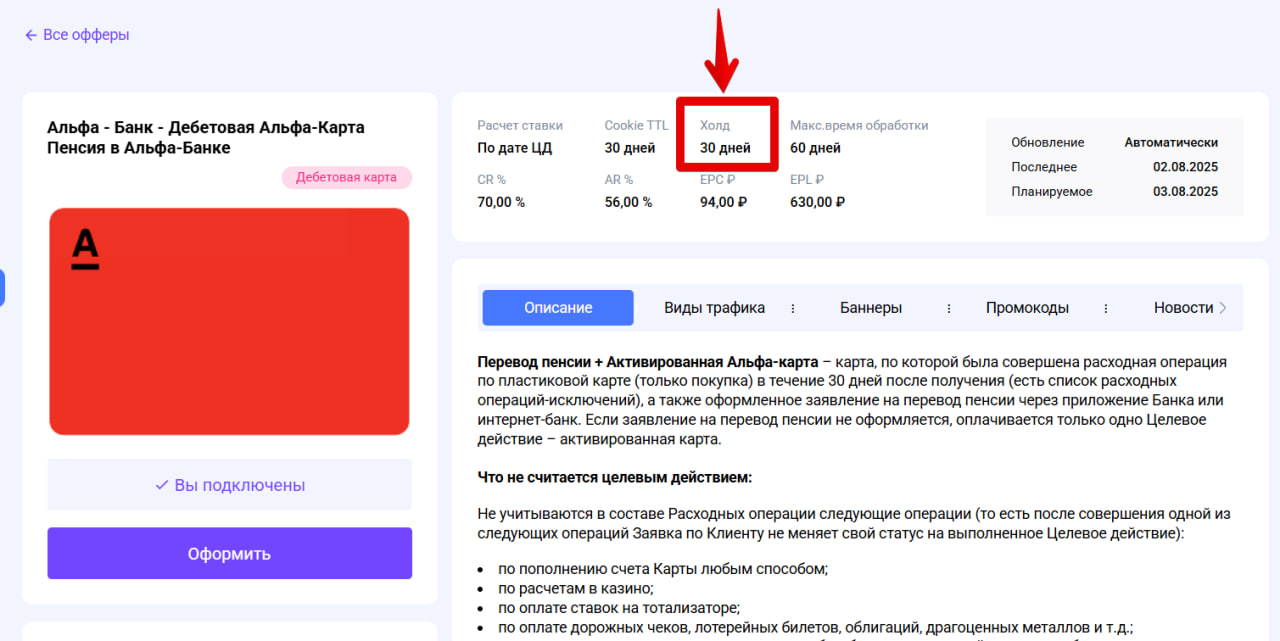The width and height of the screenshot is (1280, 641).
Task: Switch to the Виды трафика tab
Action: pos(714,308)
